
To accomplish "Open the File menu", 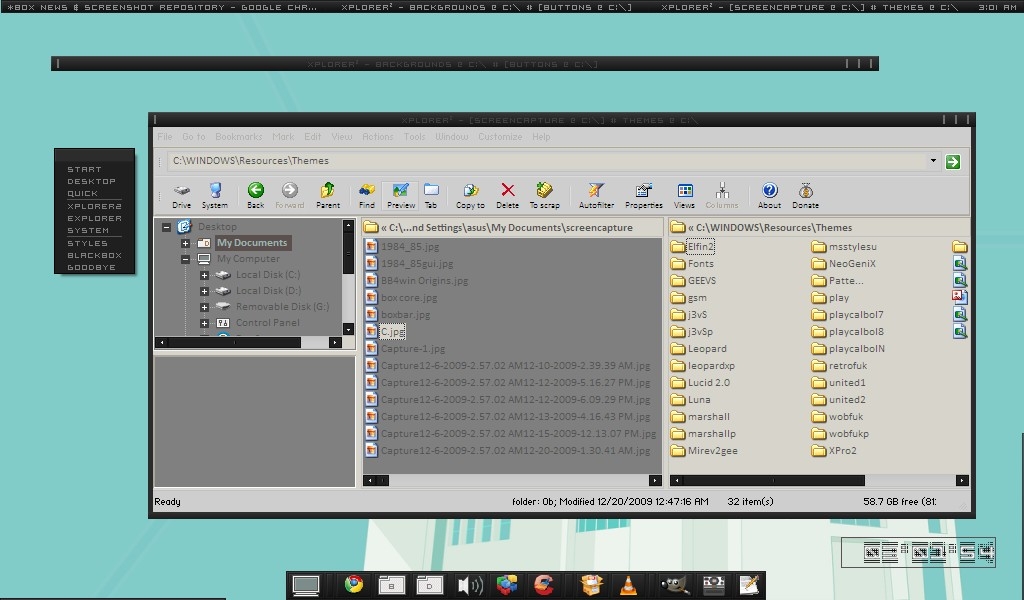I will tap(165, 136).
